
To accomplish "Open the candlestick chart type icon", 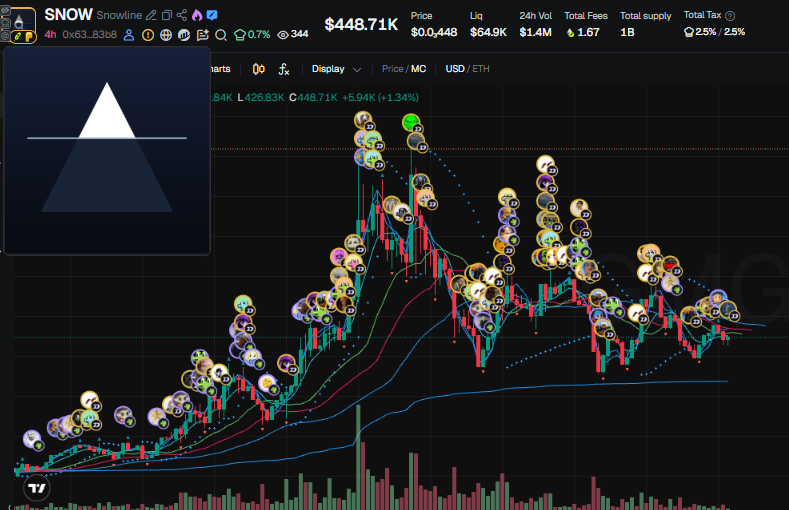I will tap(259, 69).
